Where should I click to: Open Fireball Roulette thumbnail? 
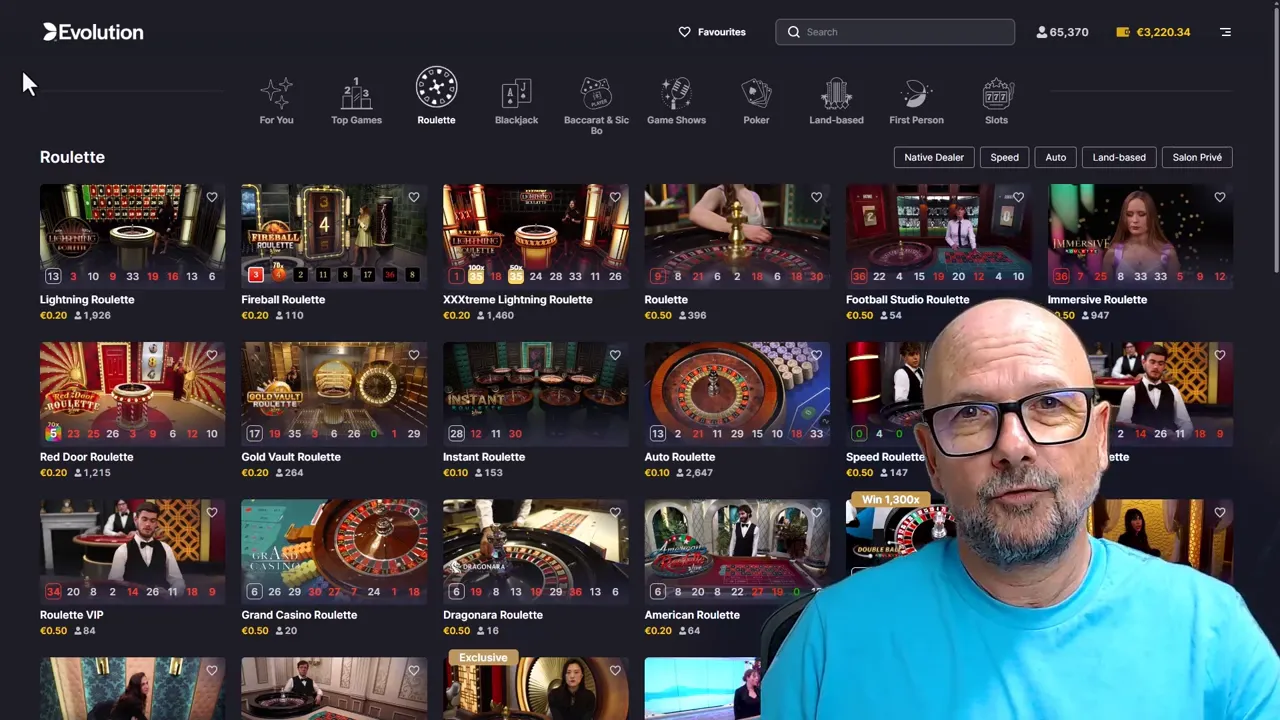(334, 236)
